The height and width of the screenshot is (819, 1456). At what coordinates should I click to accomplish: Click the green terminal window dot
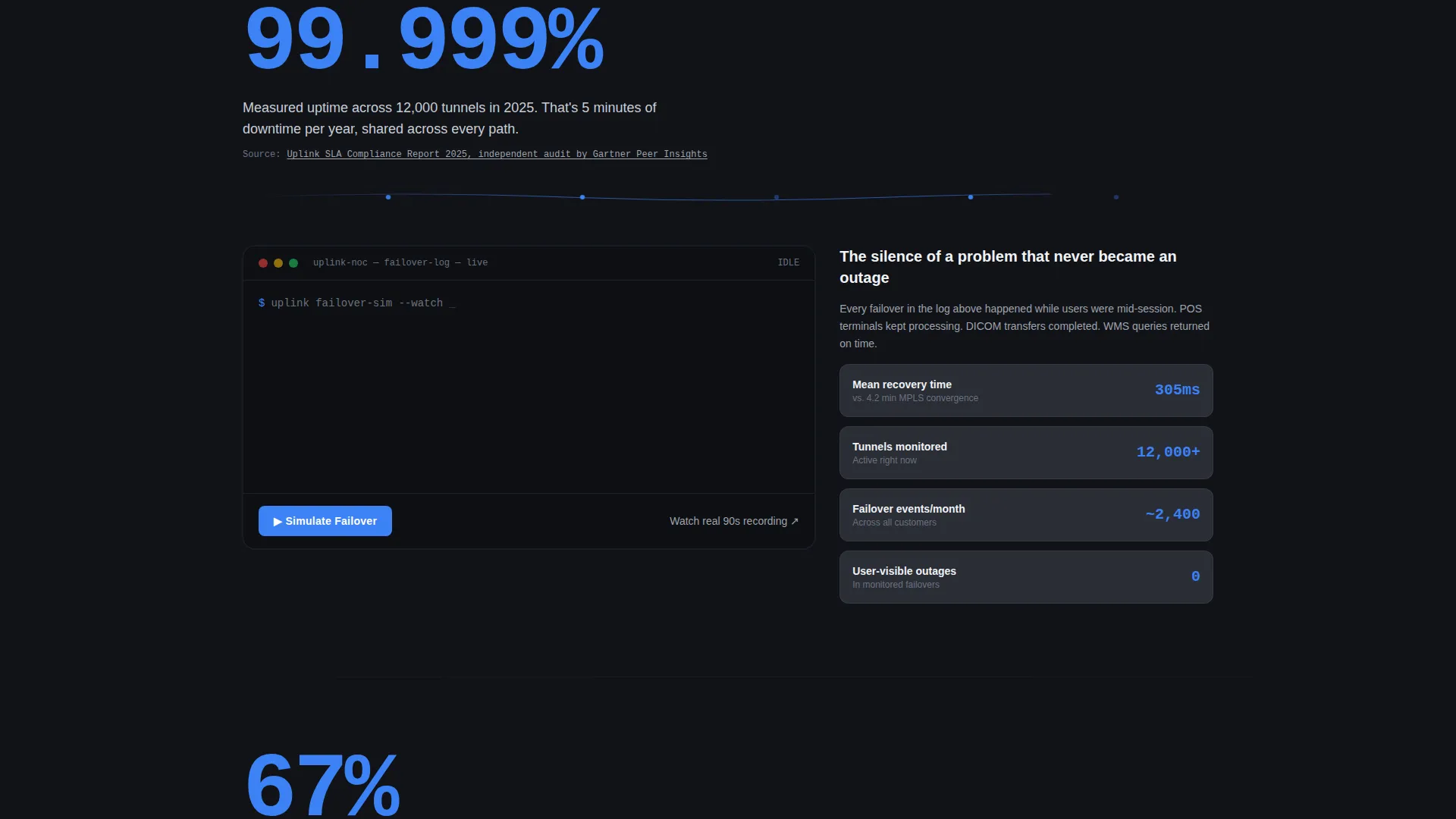pyautogui.click(x=293, y=263)
